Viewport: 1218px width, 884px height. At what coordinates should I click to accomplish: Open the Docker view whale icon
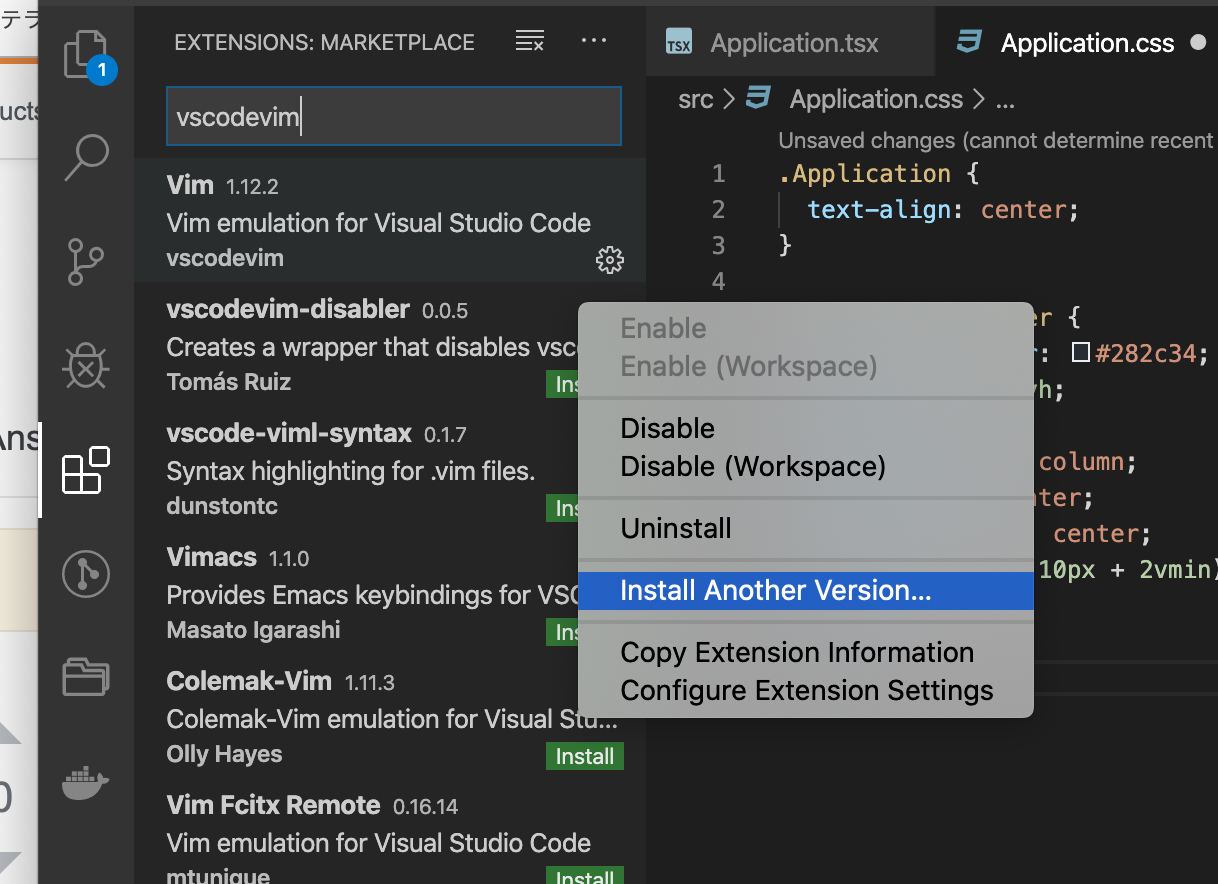(x=86, y=783)
